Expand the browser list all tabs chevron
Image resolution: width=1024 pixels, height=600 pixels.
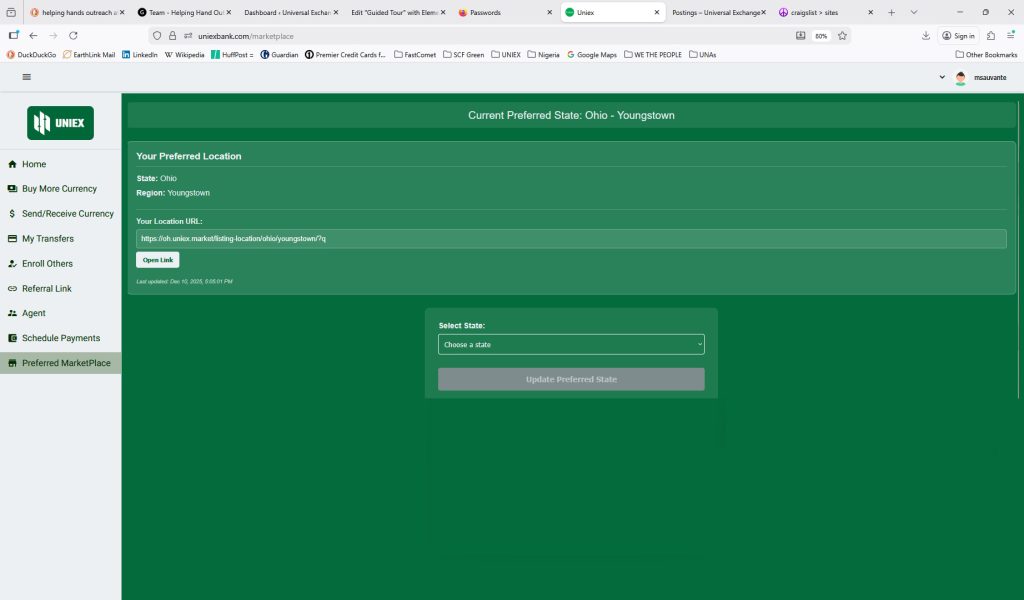coord(913,12)
